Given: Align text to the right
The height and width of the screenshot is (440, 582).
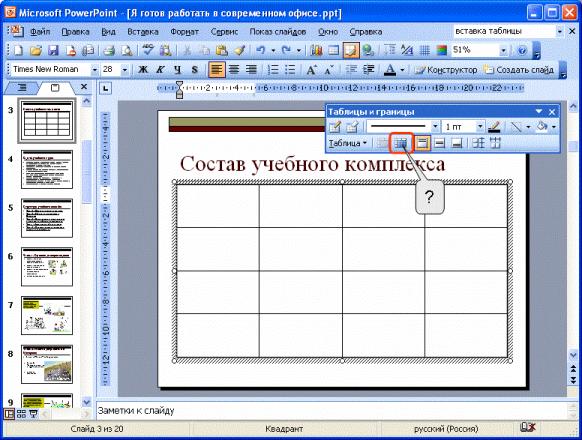Looking at the screenshot, I should tap(251, 70).
